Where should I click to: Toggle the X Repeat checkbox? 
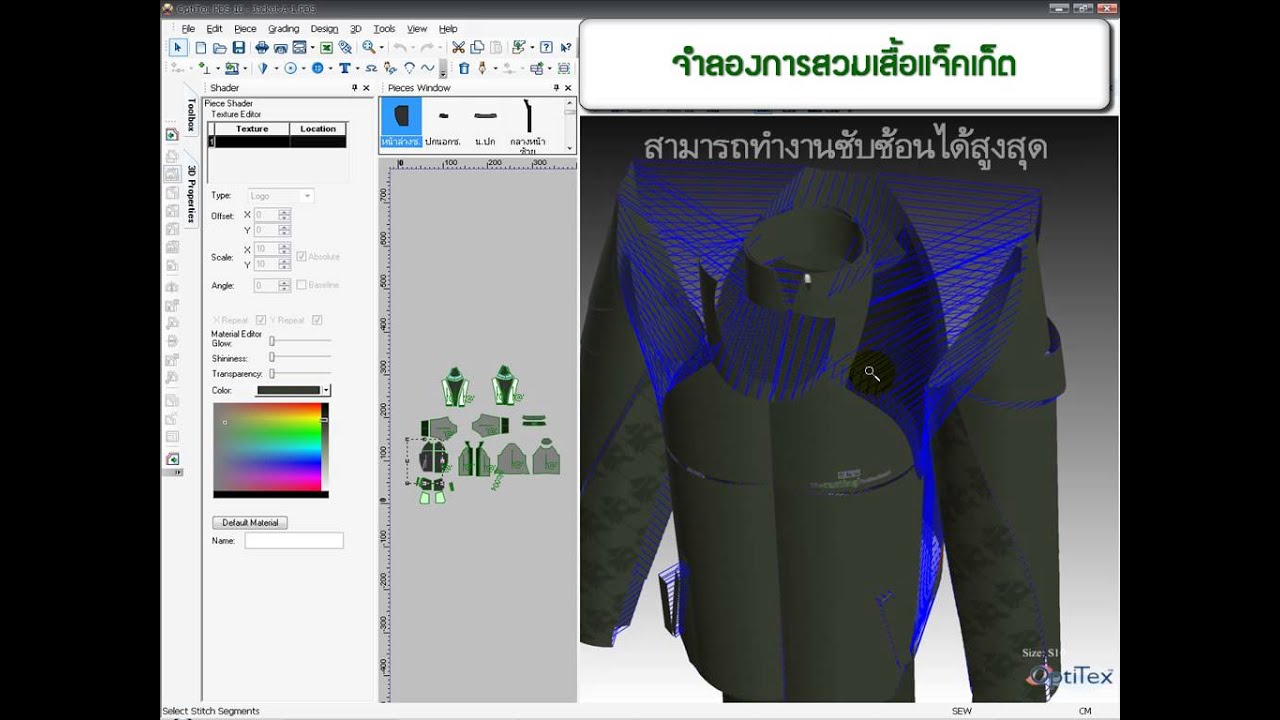coord(260,320)
